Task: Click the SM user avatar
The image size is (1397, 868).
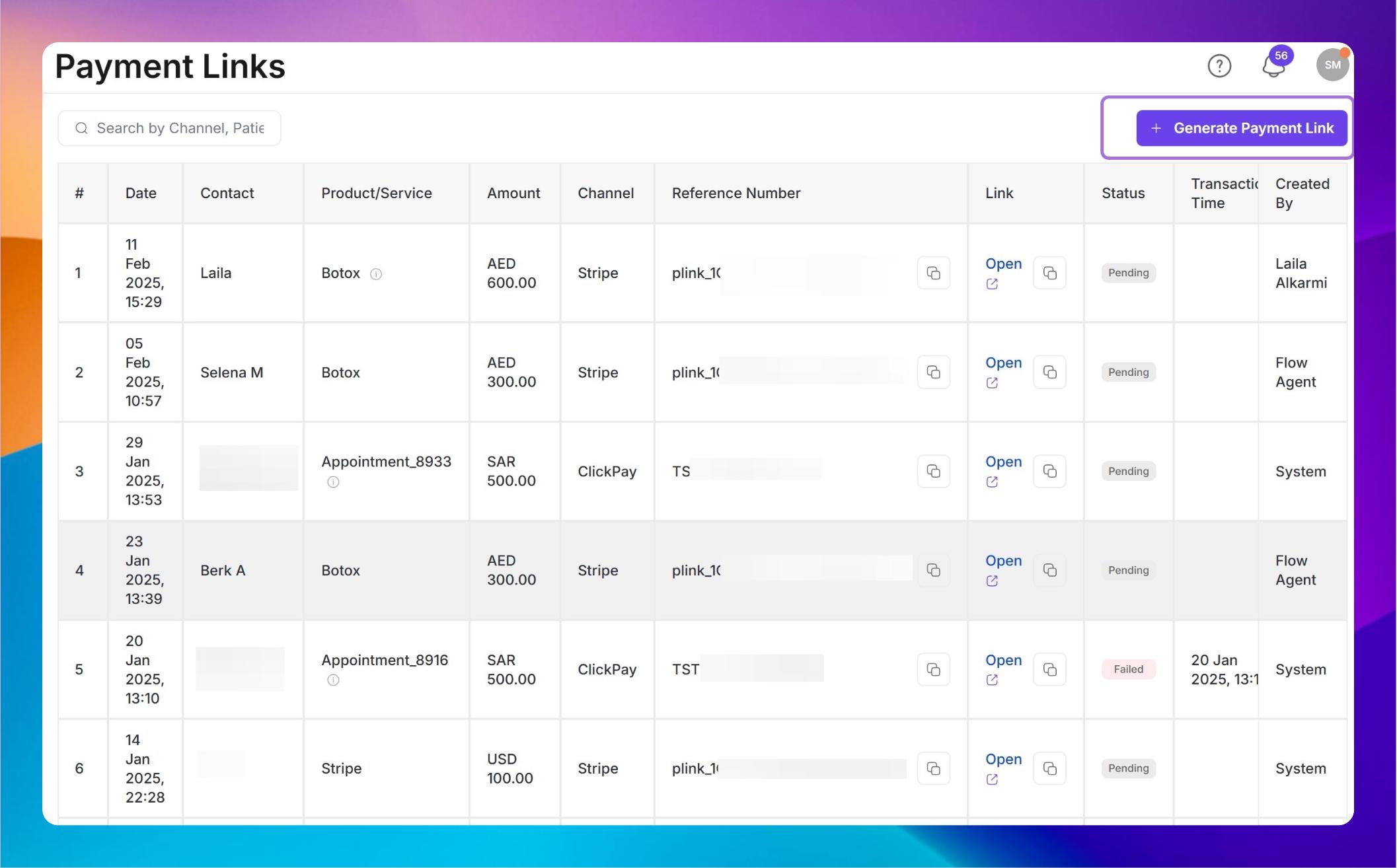Action: [1332, 65]
